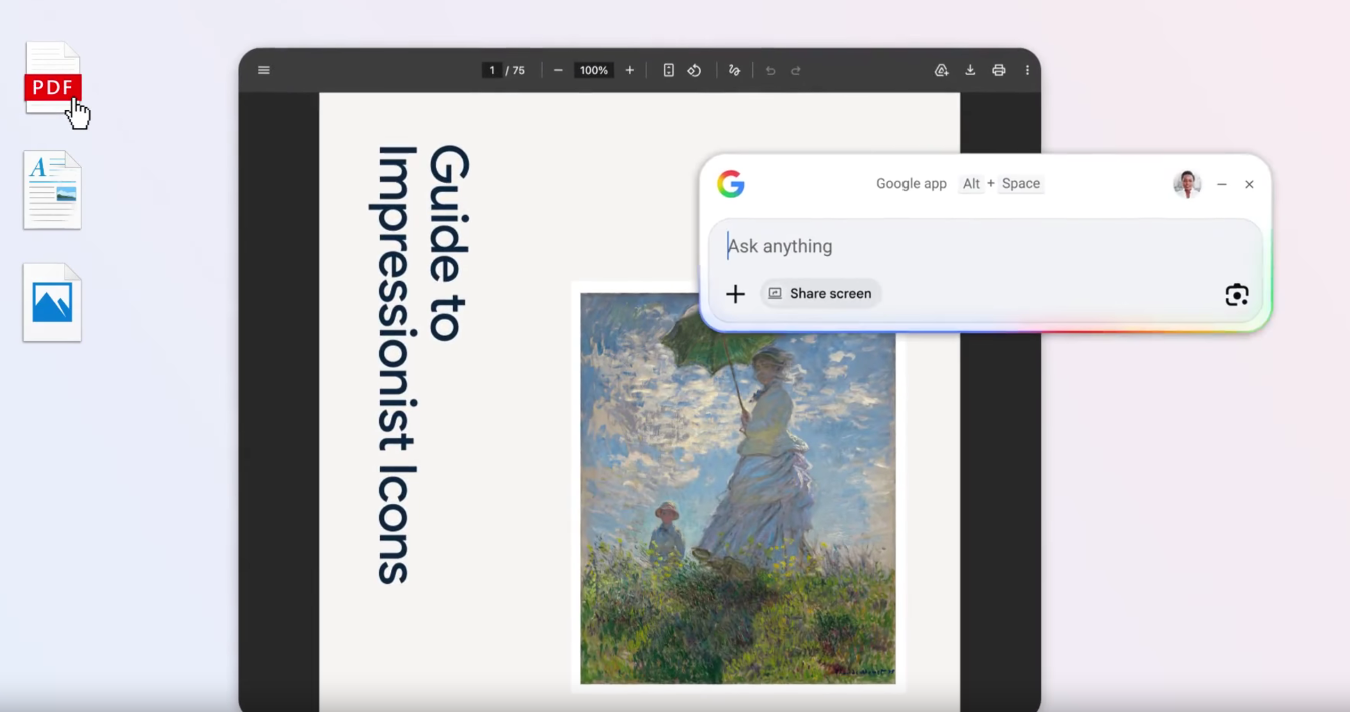Download the PDF file
Image resolution: width=1350 pixels, height=712 pixels.
970,70
